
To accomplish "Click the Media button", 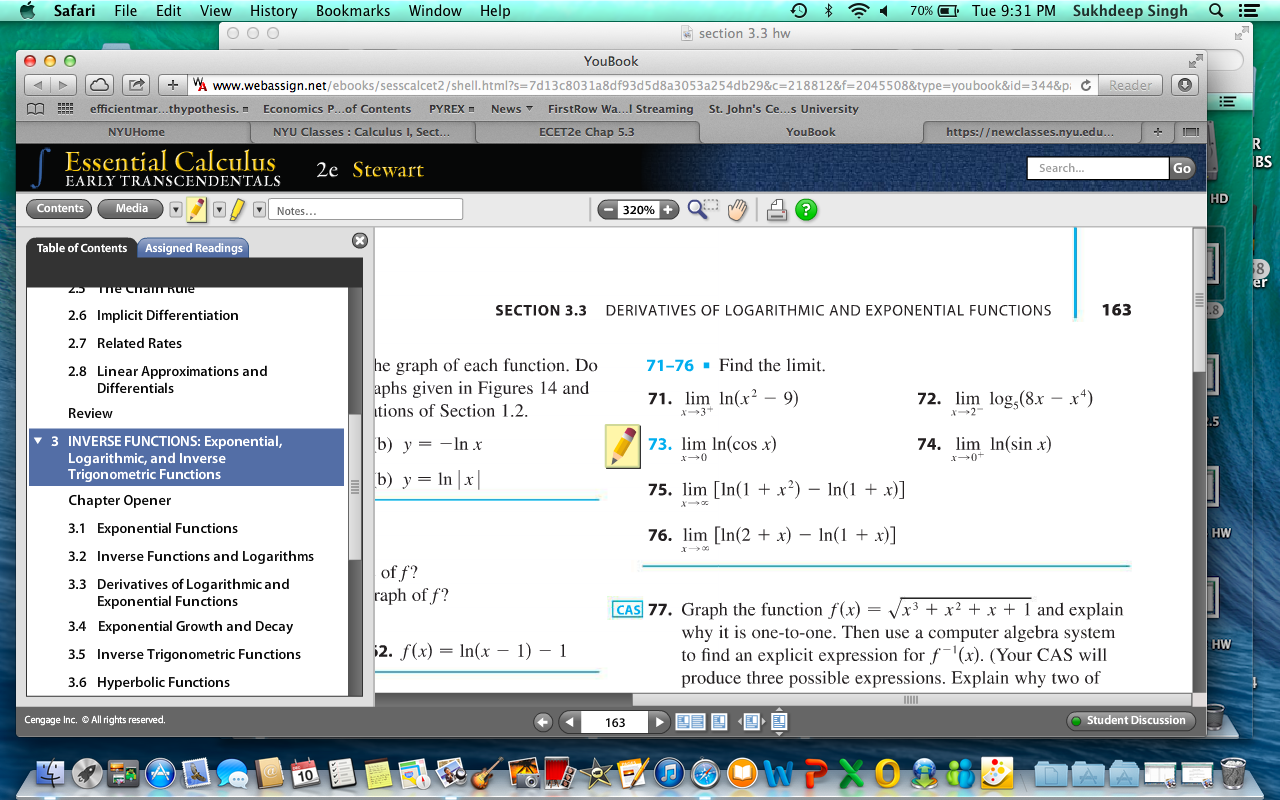I will coord(131,209).
